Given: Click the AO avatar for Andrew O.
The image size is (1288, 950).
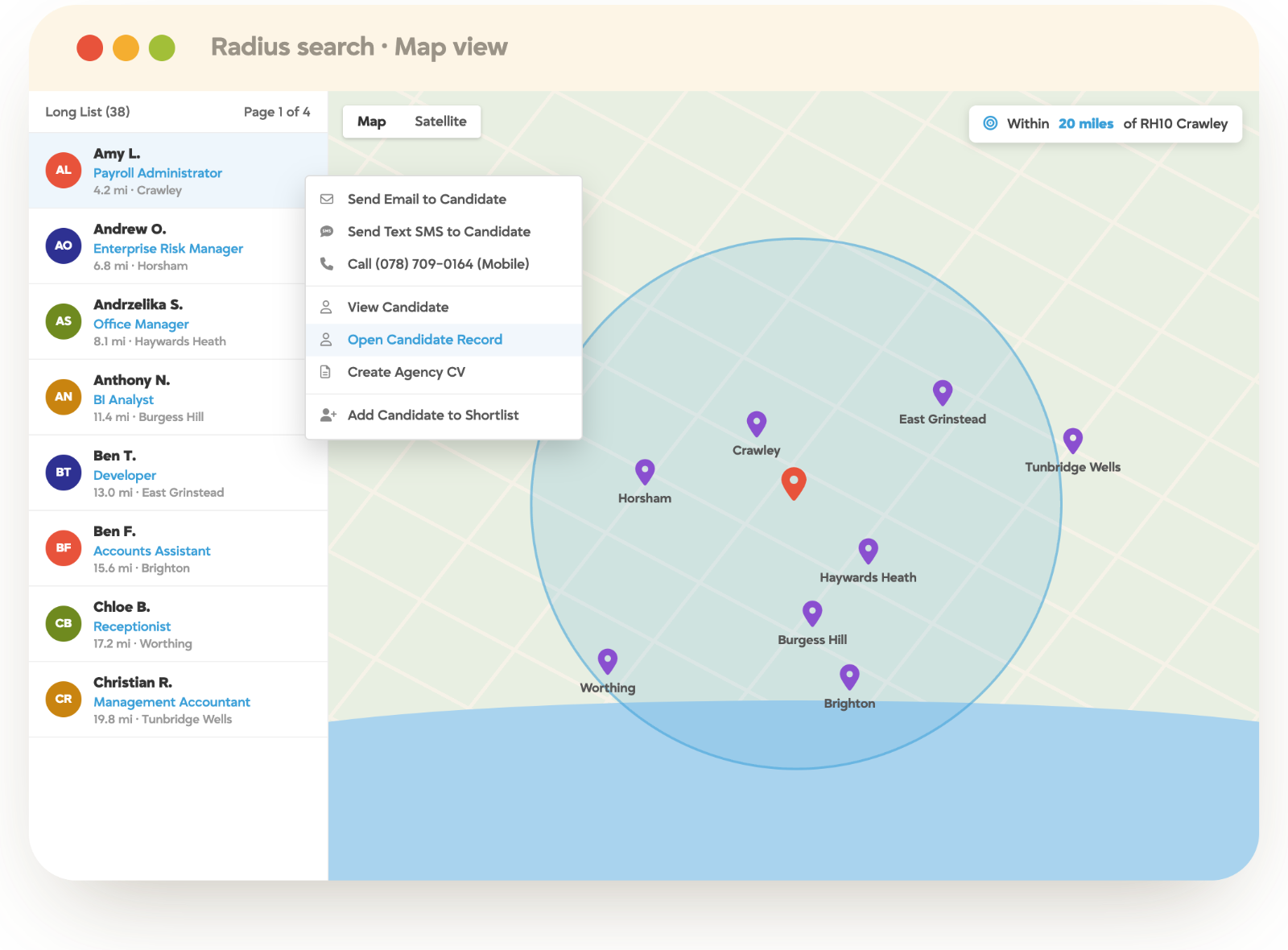Looking at the screenshot, I should coord(64,246).
